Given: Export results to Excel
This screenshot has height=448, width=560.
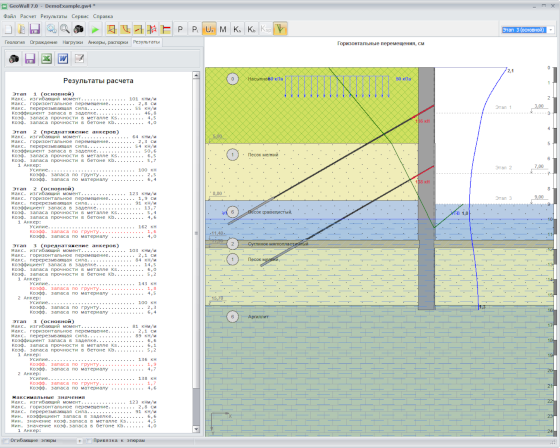Looking at the screenshot, I should 46,59.
